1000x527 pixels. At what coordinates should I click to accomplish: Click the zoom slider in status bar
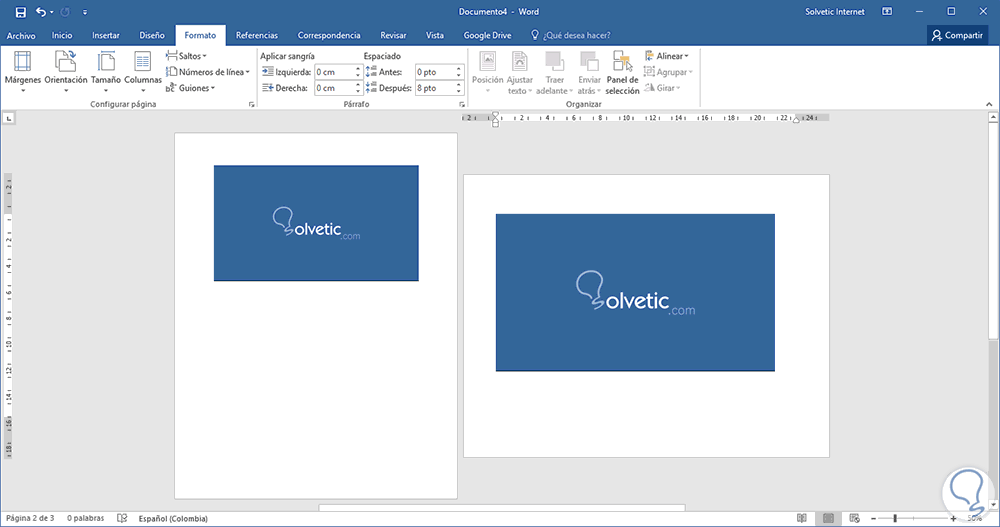coord(895,518)
